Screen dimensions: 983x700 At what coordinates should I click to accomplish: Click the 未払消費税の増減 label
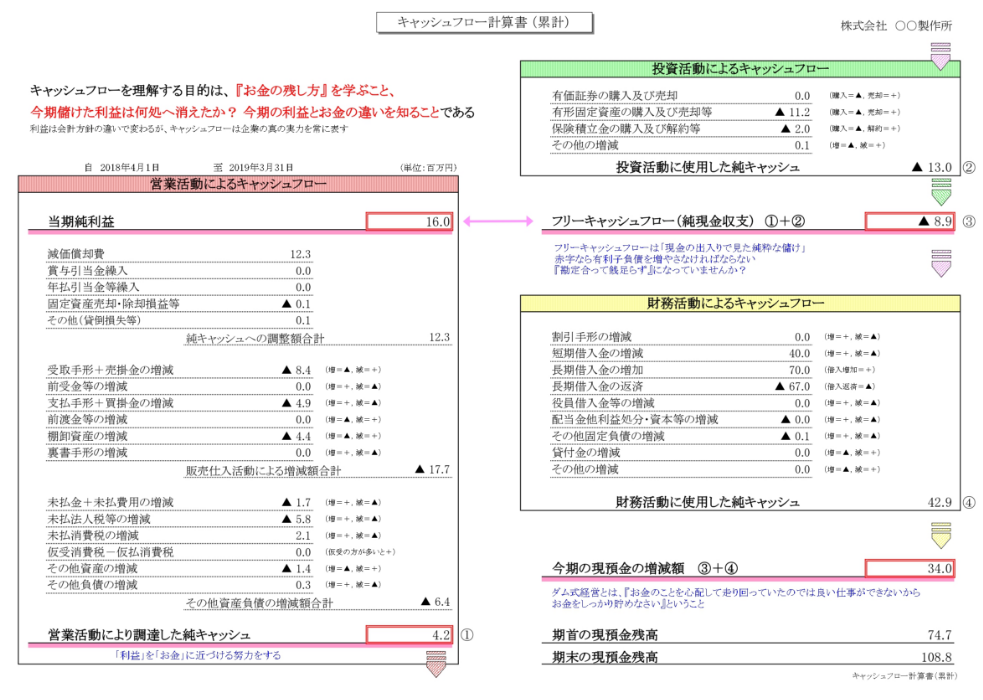click(93, 535)
